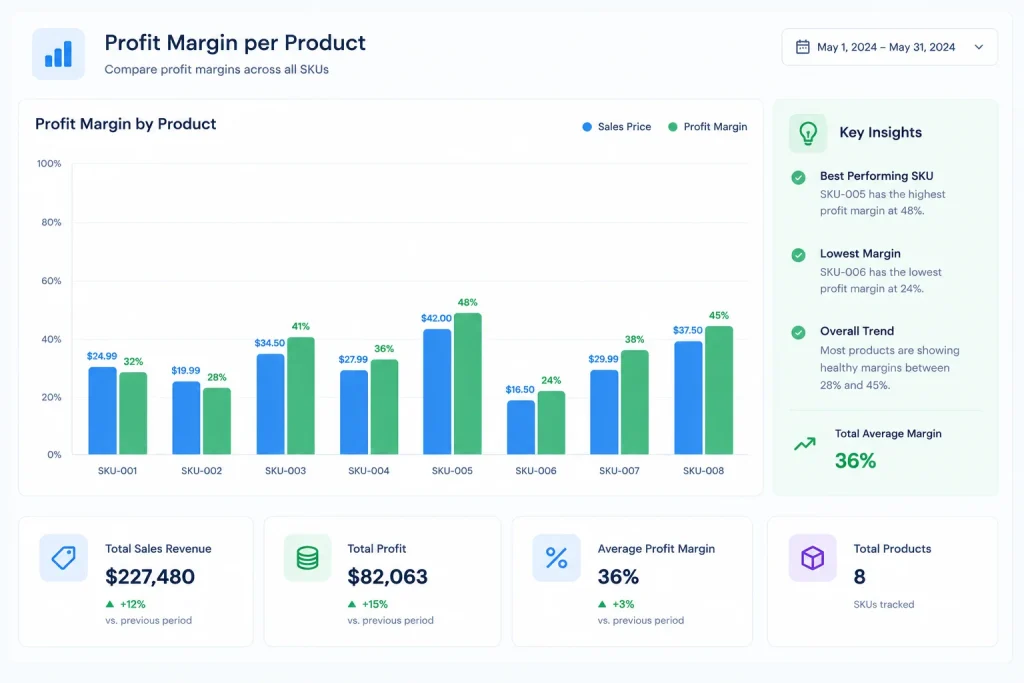Click the SKUs tracked caption
1024x683 pixels.
point(884,605)
